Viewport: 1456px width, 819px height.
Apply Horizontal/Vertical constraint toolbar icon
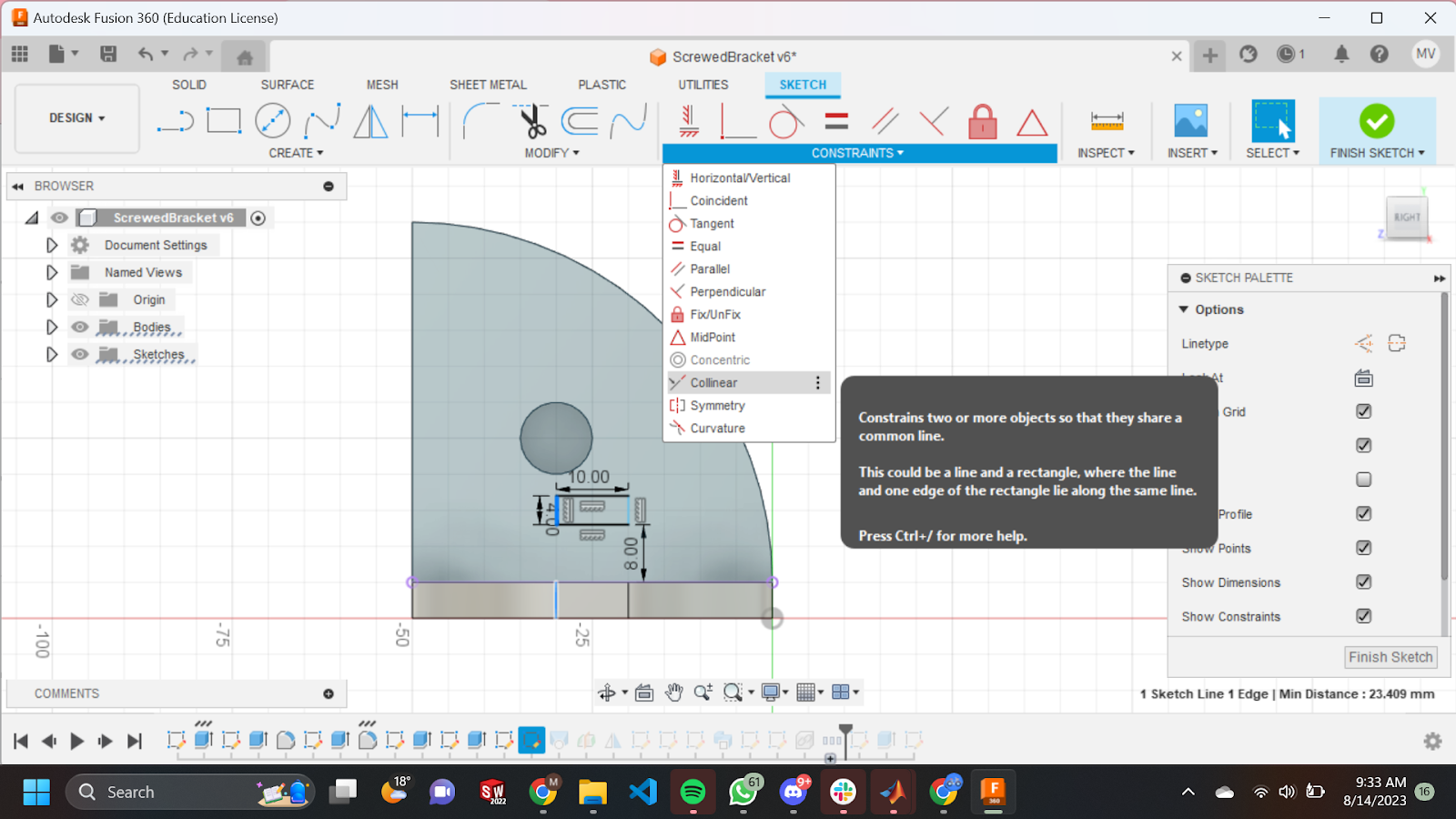[x=689, y=121]
